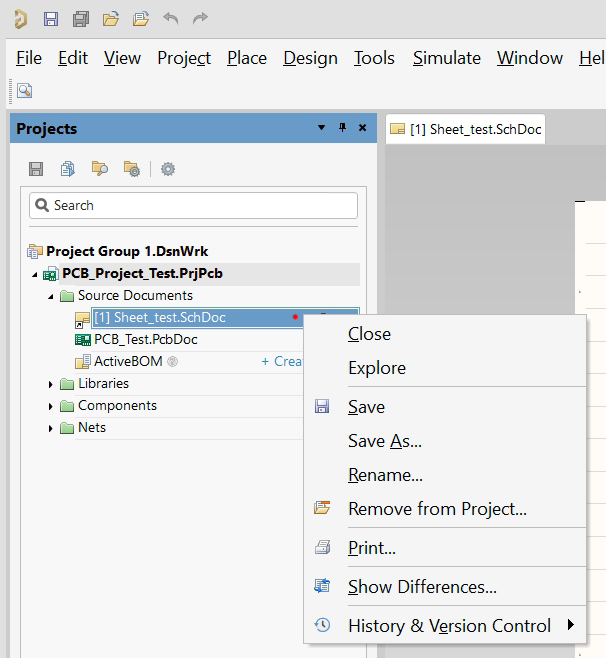This screenshot has height=658, width=606.
Task: Choose Close from the context menu
Action: click(445, 334)
